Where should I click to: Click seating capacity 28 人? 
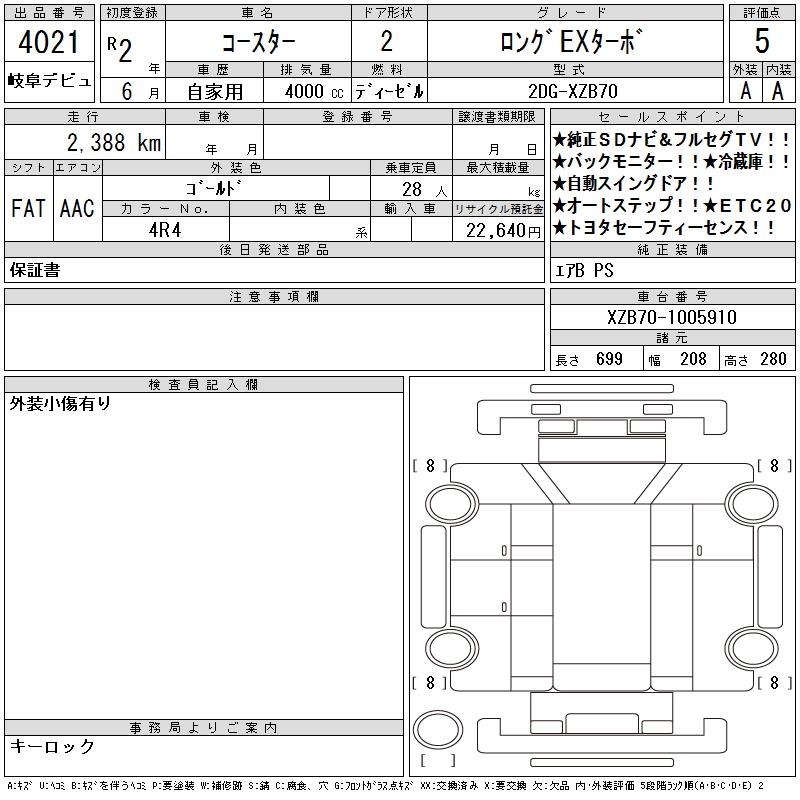coord(424,190)
